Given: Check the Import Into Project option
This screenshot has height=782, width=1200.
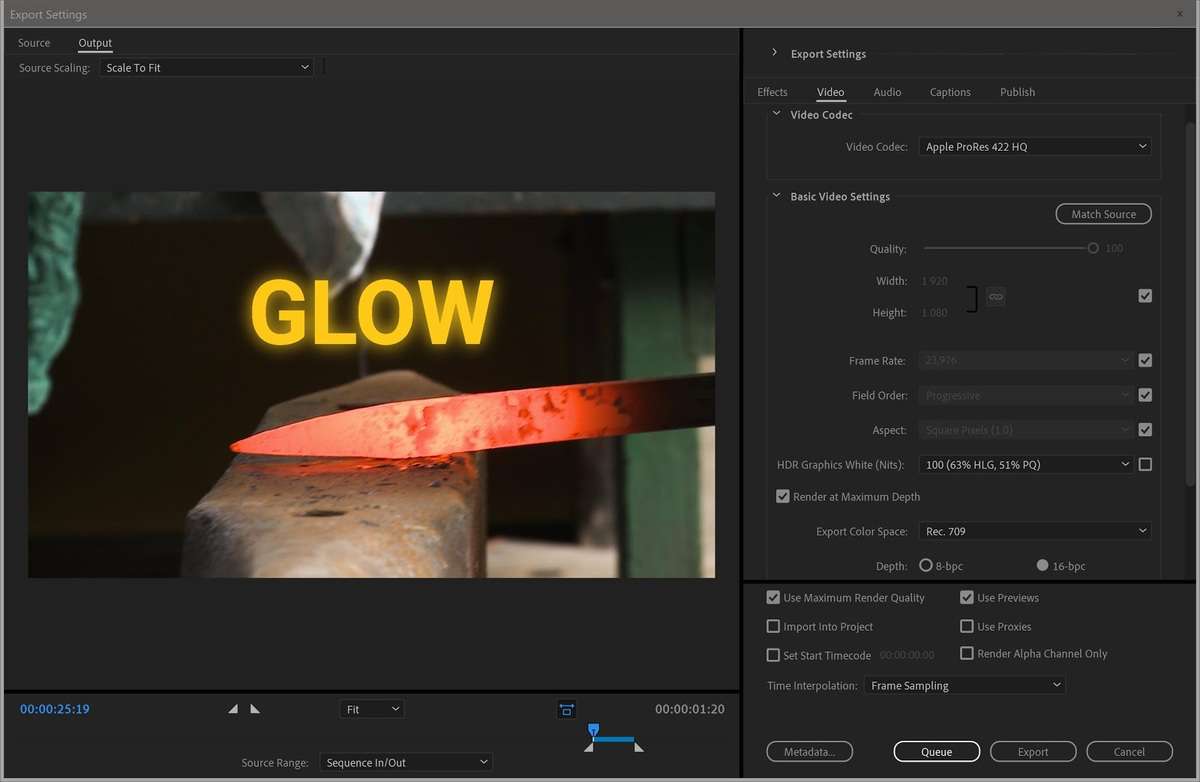Looking at the screenshot, I should [x=773, y=626].
